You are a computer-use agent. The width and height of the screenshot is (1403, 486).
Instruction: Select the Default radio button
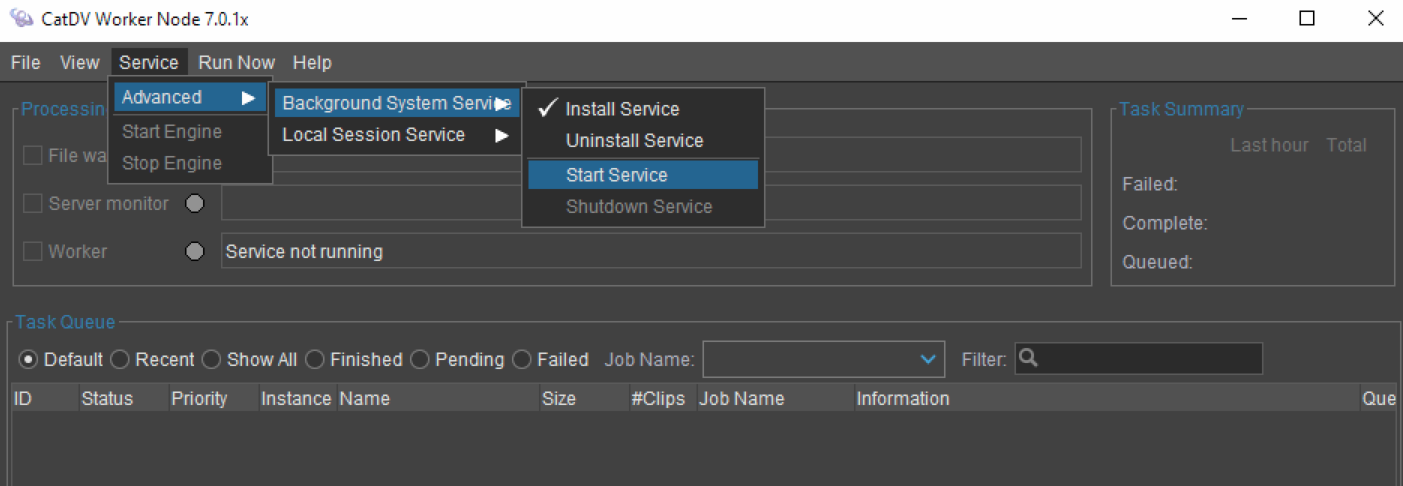pos(28,359)
